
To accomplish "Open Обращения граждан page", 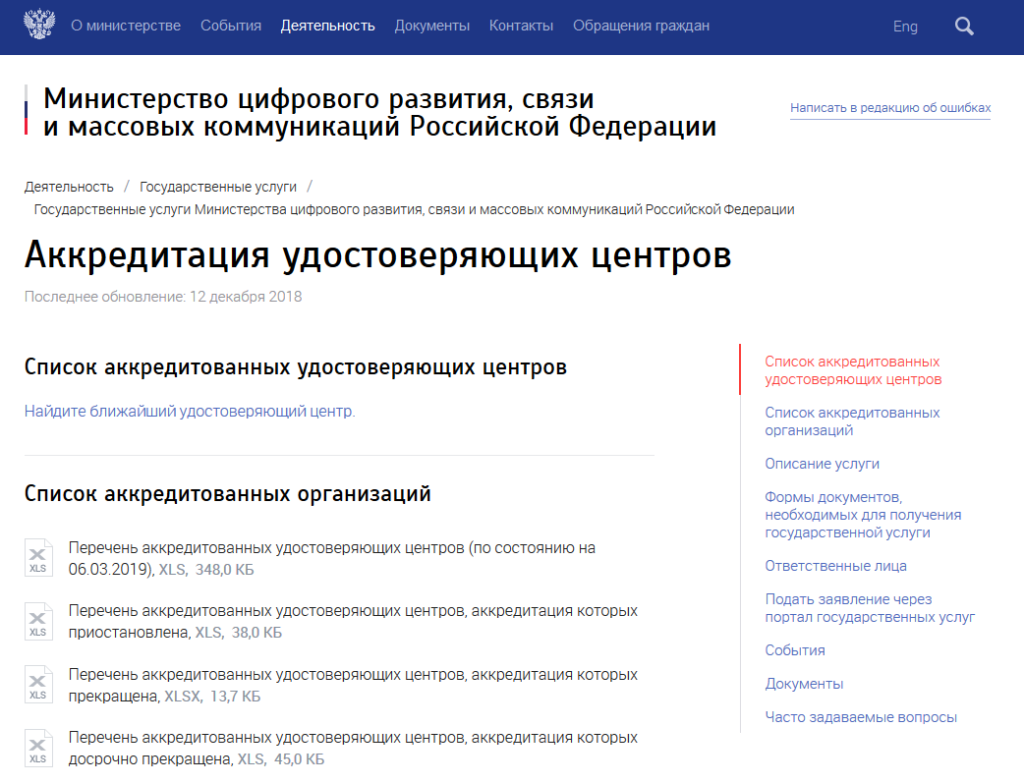I will point(641,26).
